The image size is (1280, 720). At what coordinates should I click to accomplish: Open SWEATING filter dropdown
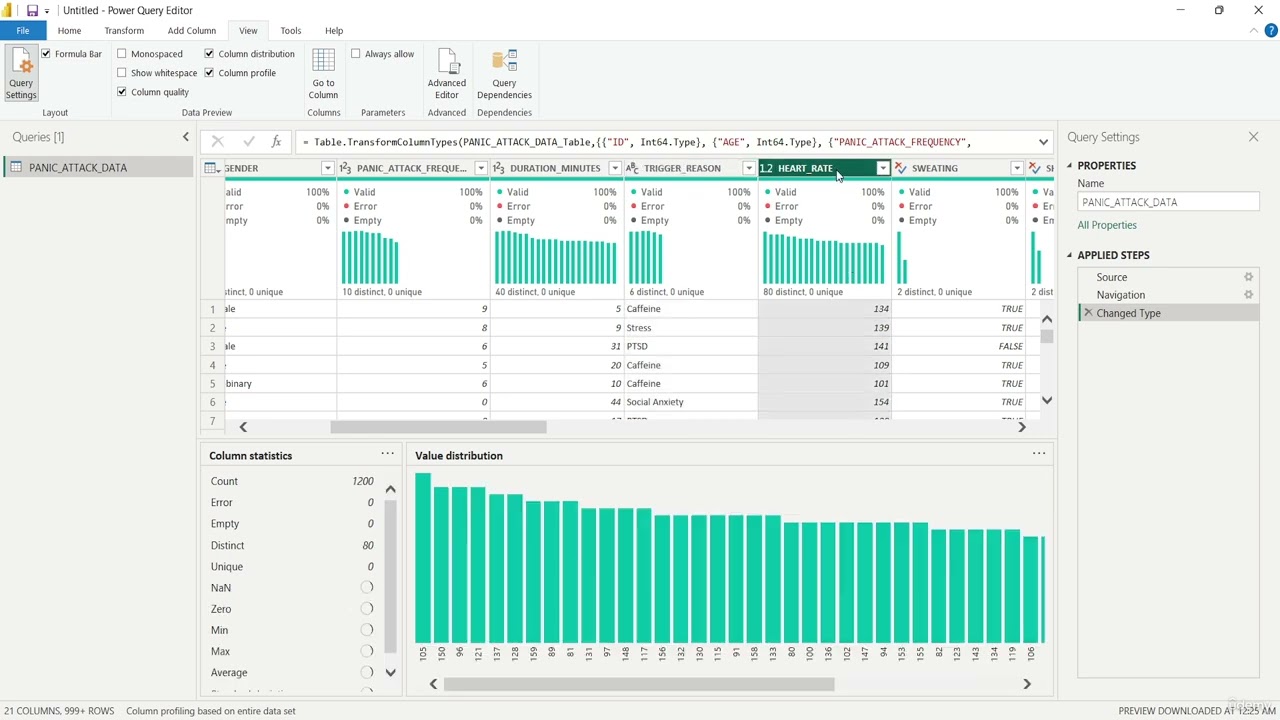click(x=1017, y=168)
